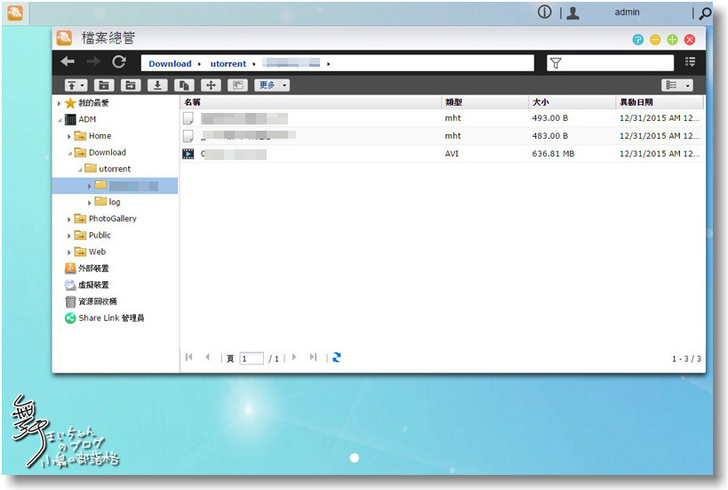Image resolution: width=728 pixels, height=490 pixels.
Task: Focus the filter search field
Action: coord(610,63)
